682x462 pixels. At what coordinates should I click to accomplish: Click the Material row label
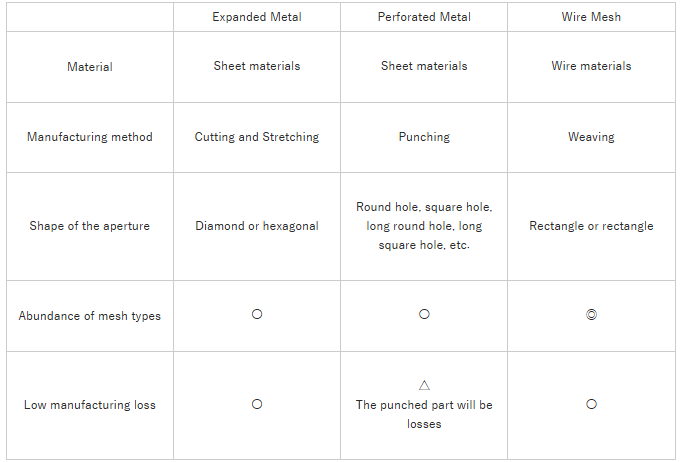point(90,67)
